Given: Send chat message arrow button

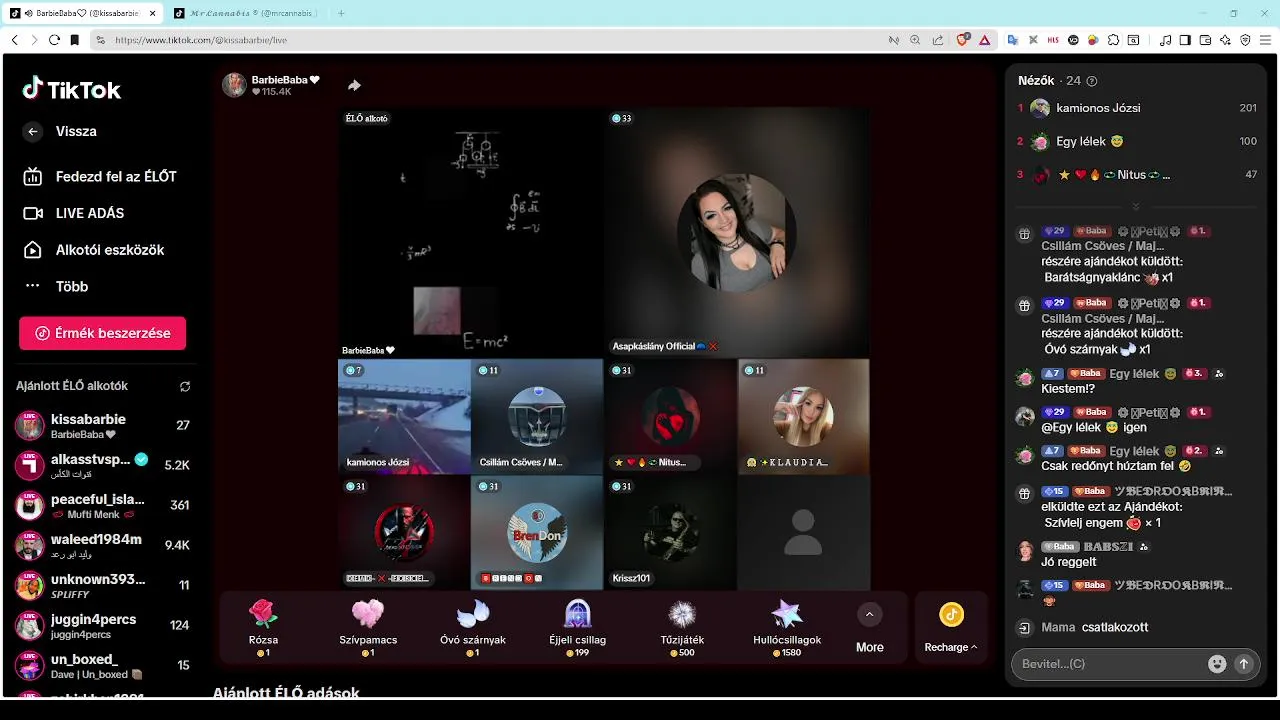Looking at the screenshot, I should pos(1244,664).
